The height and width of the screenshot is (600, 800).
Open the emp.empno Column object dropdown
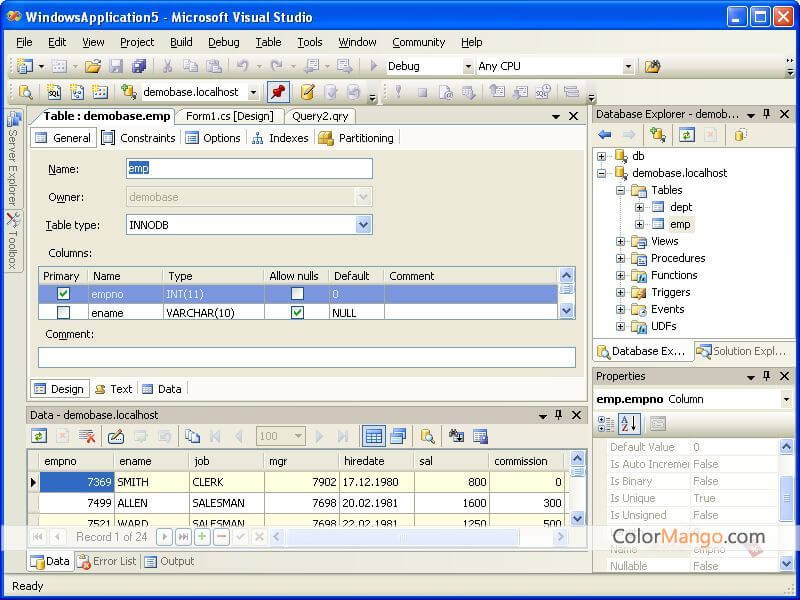tap(786, 399)
